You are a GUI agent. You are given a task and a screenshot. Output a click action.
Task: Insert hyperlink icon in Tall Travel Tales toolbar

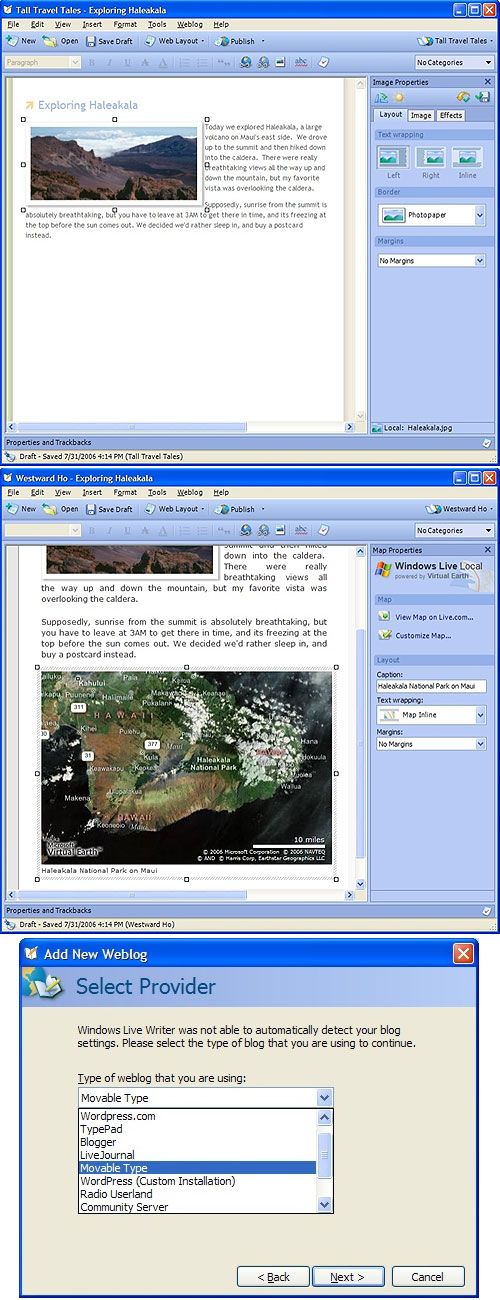(x=246, y=62)
